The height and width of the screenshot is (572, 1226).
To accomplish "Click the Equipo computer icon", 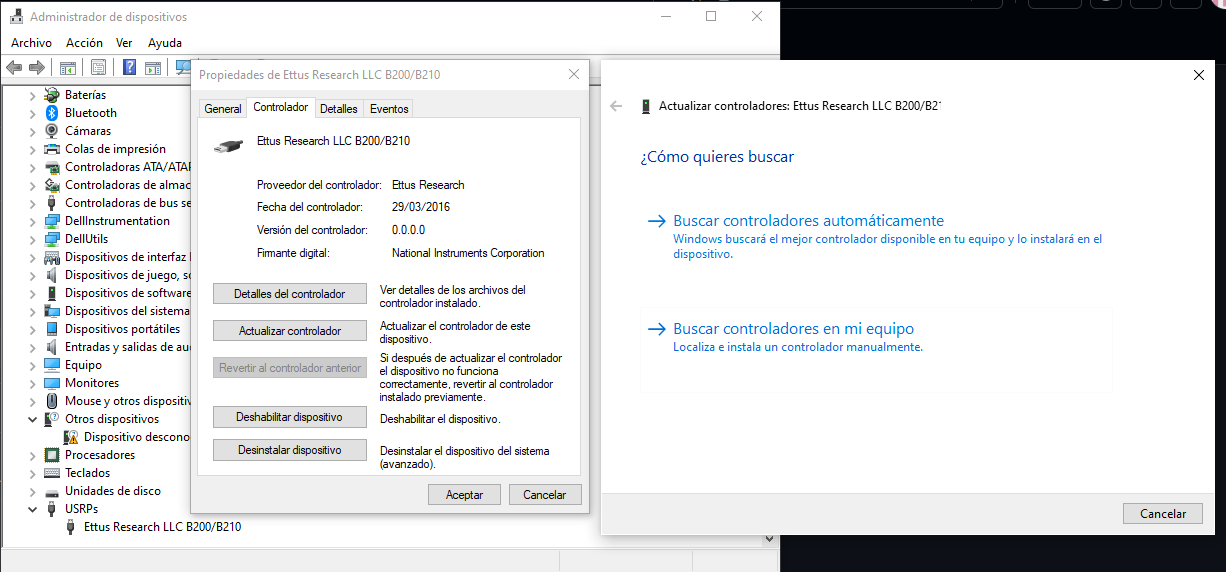I will coord(52,365).
